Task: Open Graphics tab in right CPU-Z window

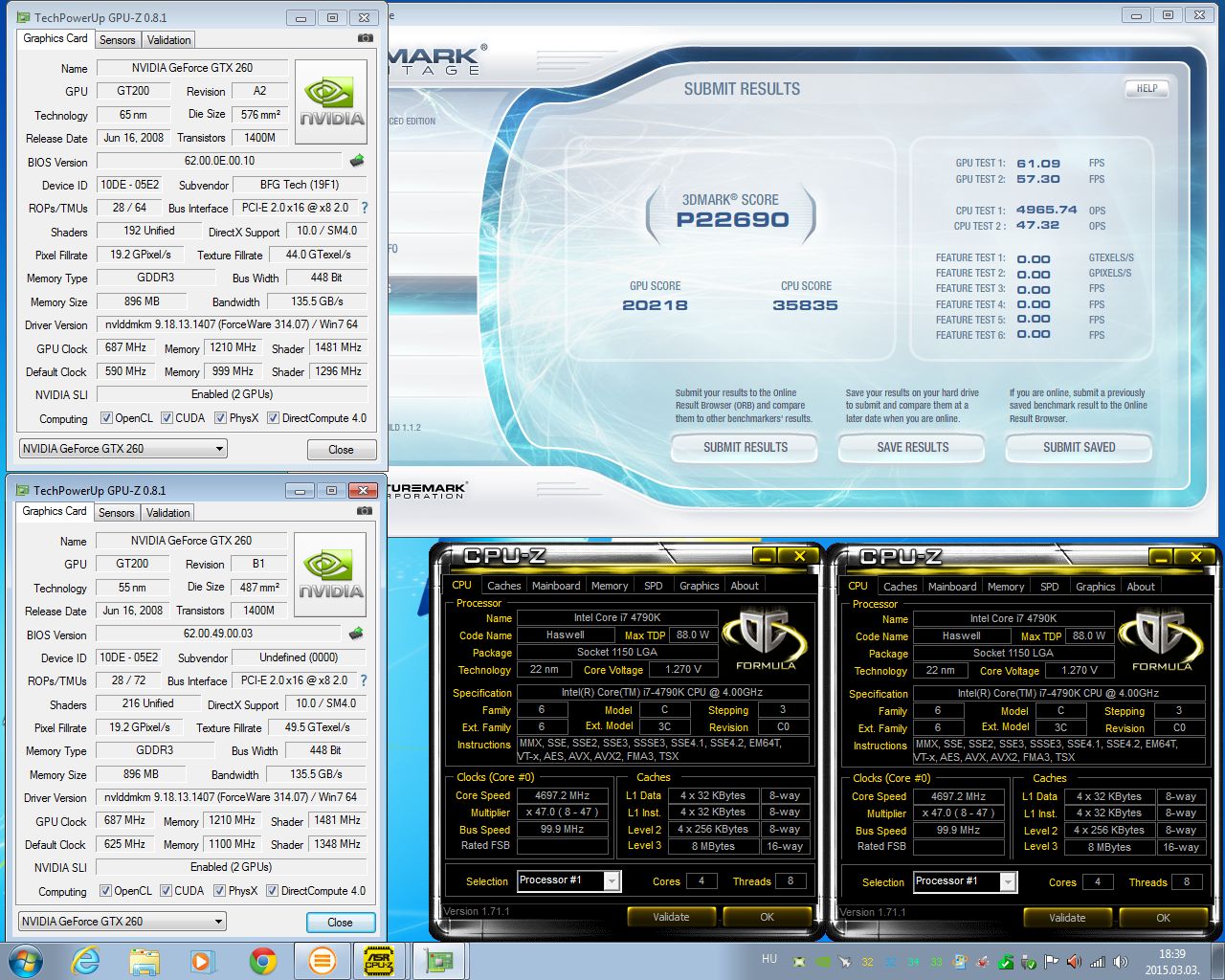Action: [1096, 587]
